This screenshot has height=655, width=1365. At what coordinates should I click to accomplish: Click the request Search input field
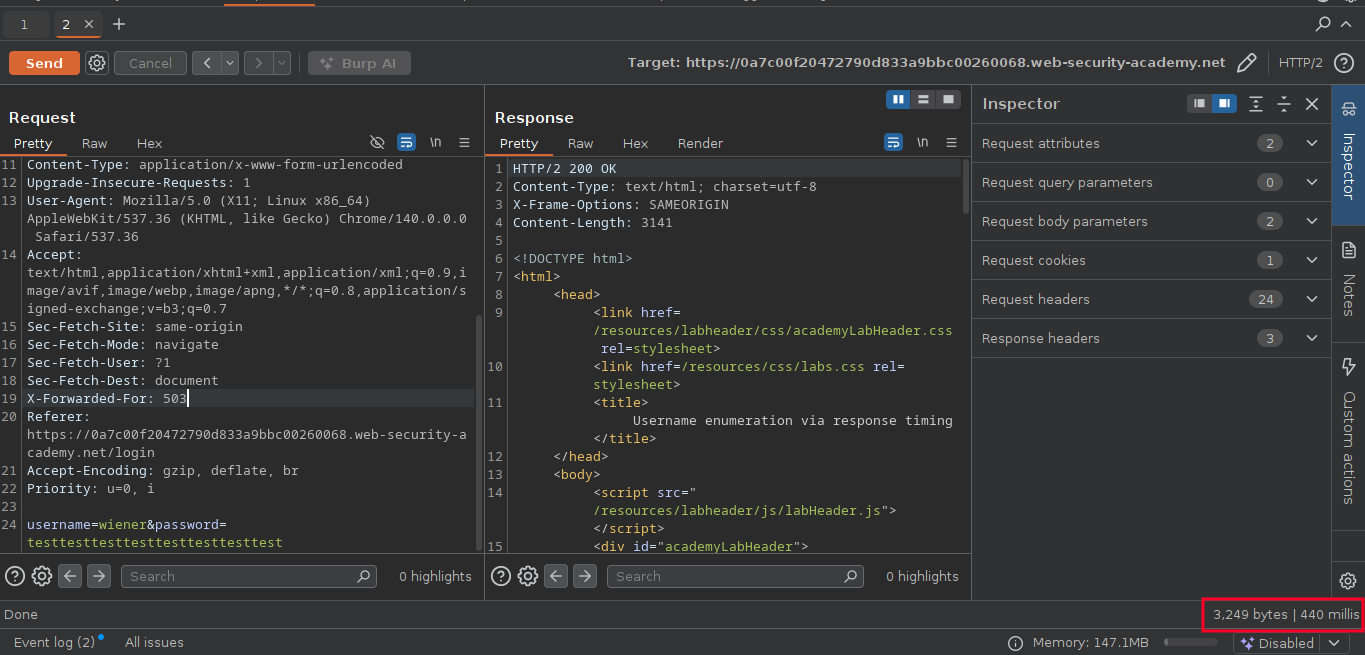[x=238, y=576]
